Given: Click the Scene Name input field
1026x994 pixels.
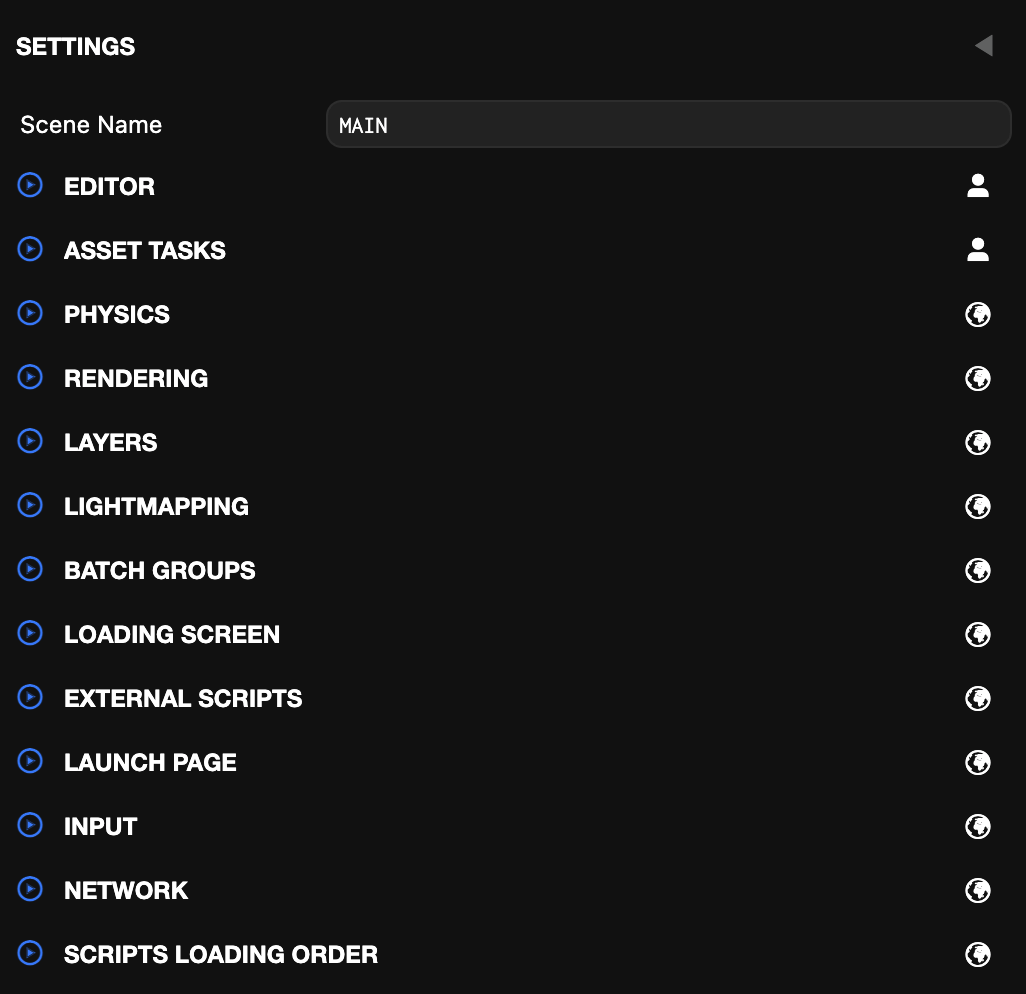Looking at the screenshot, I should (668, 125).
